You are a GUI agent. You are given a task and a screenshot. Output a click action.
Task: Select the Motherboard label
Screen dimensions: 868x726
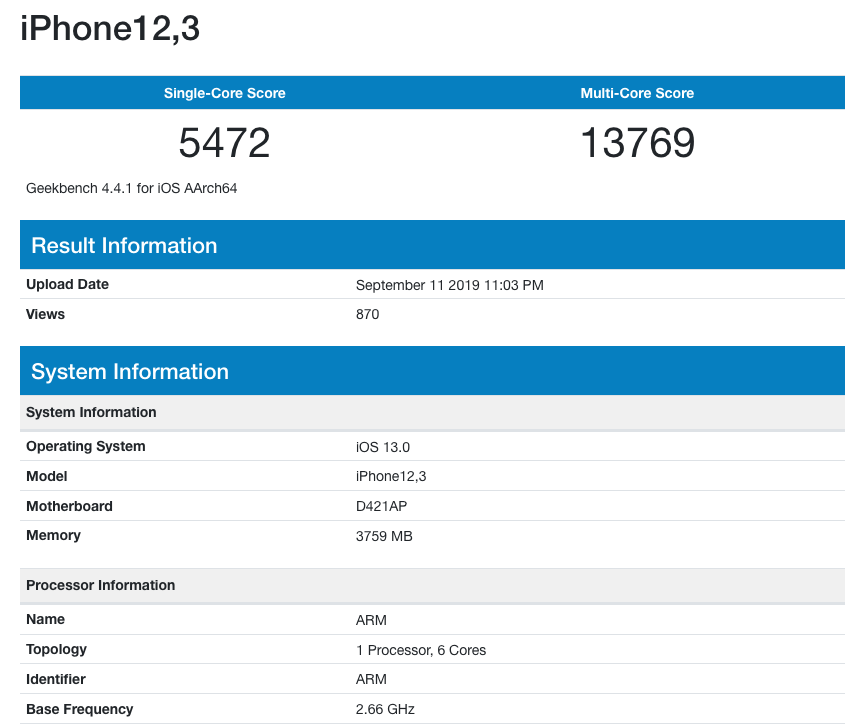click(69, 506)
